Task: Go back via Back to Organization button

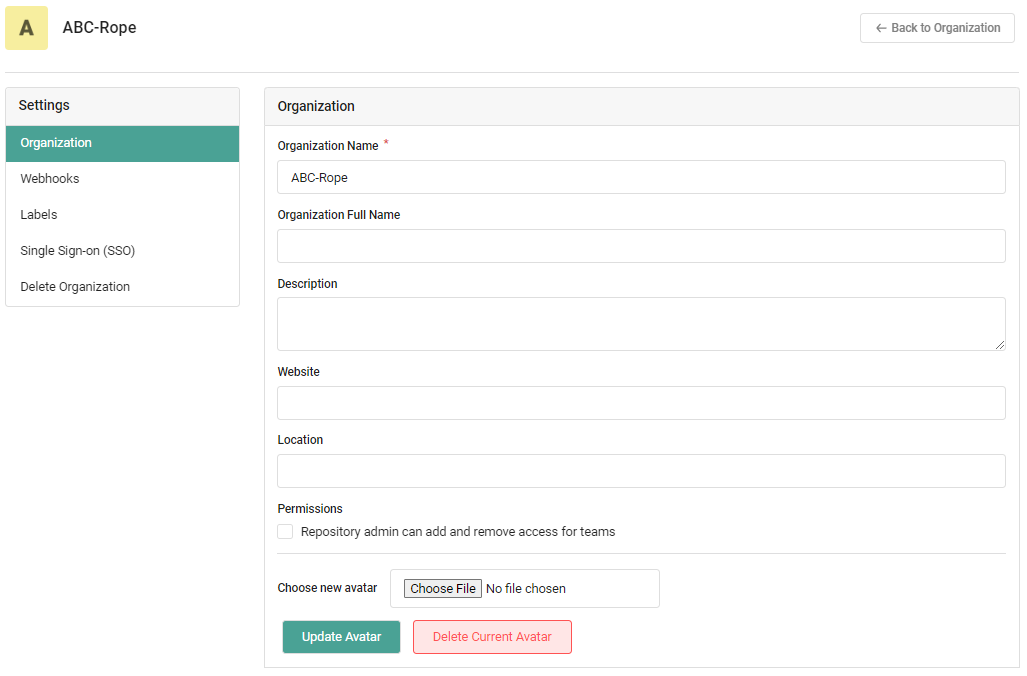Action: [937, 28]
